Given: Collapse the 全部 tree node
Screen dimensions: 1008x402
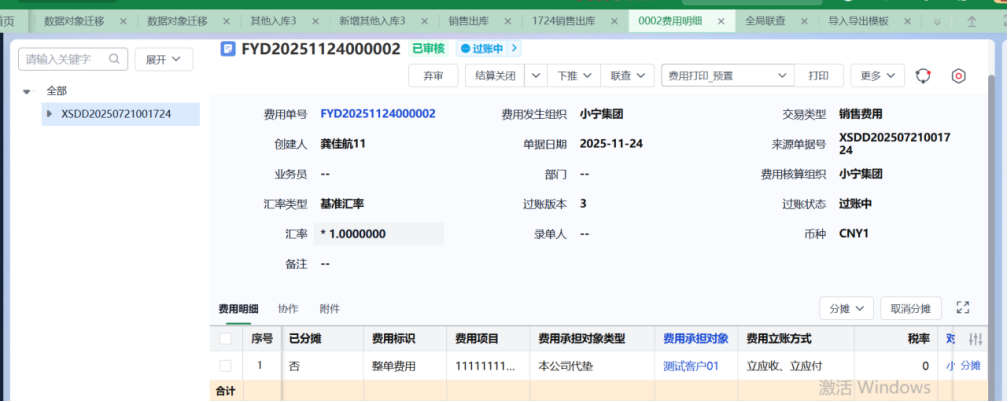Looking at the screenshot, I should [x=27, y=91].
